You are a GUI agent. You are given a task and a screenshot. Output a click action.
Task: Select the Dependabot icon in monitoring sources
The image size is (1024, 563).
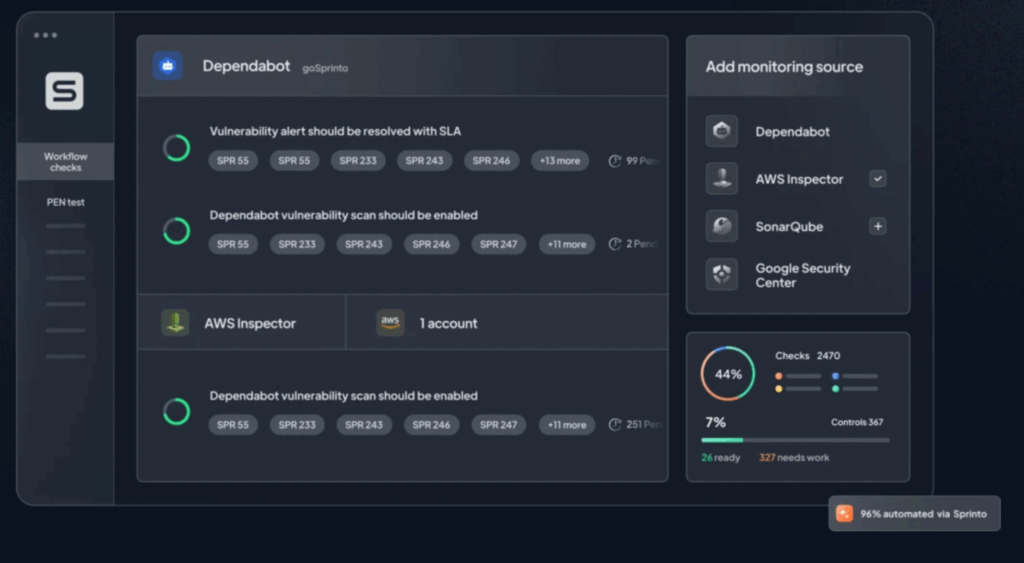[721, 131]
